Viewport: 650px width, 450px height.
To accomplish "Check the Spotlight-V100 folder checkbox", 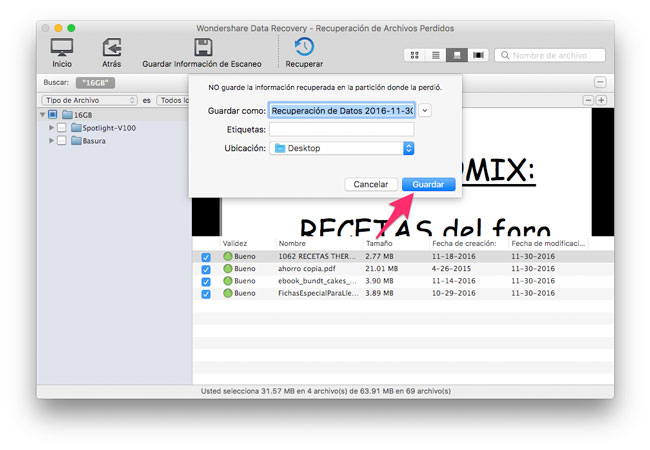I will (x=62, y=128).
